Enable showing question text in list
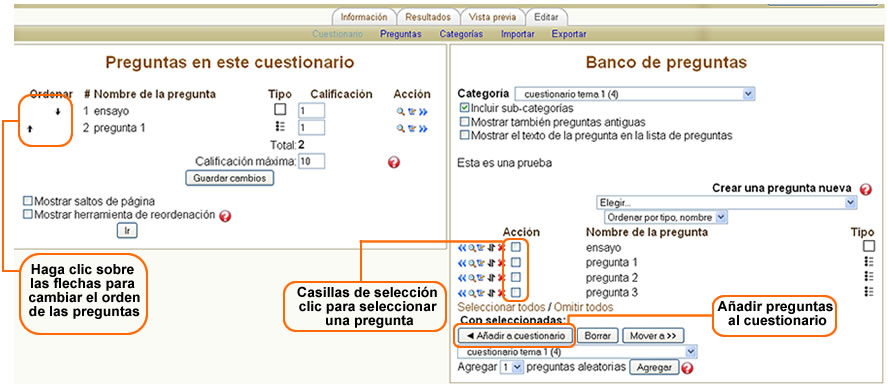The height and width of the screenshot is (384, 888). (x=465, y=135)
